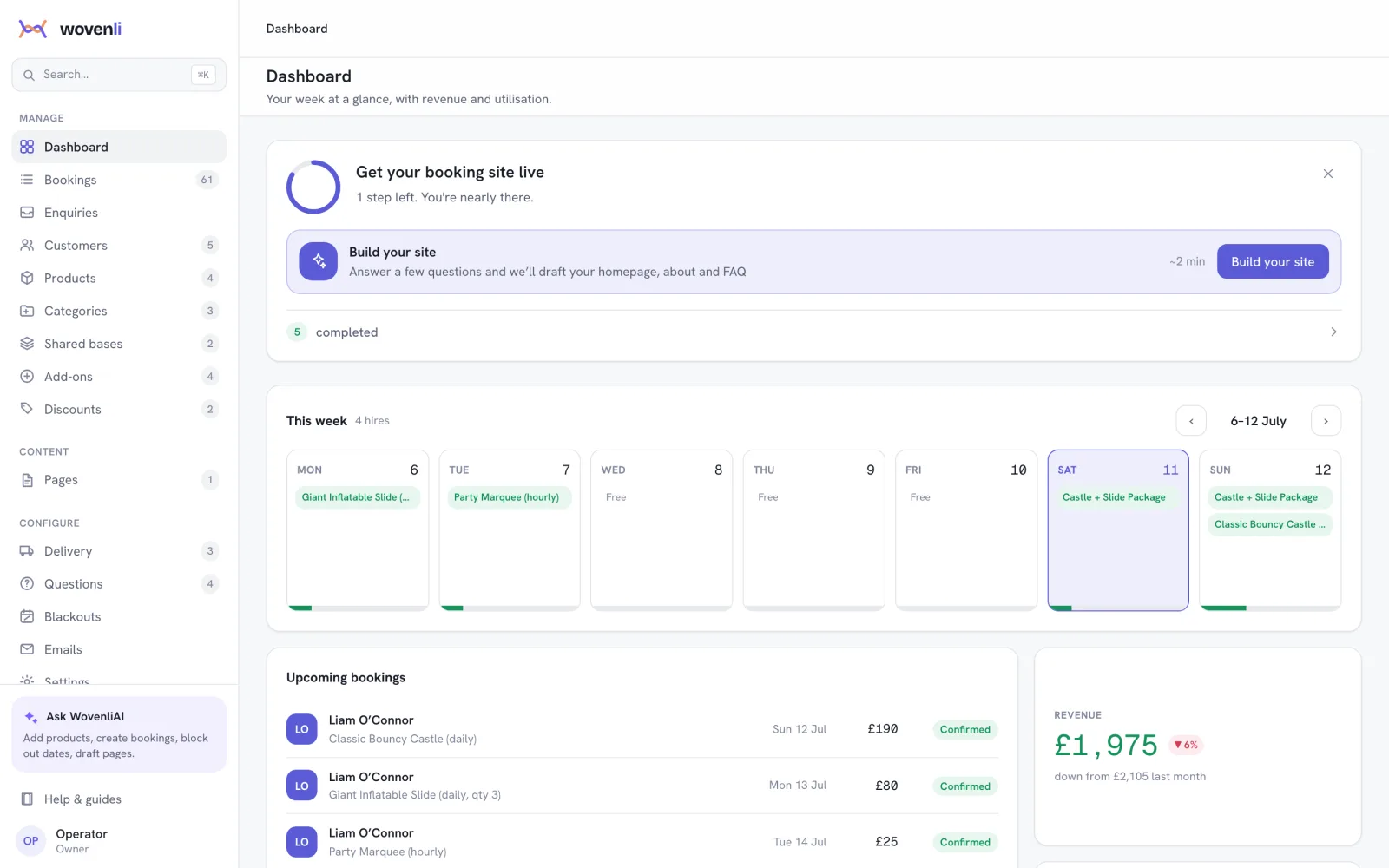Open the Enquiries menu item

[119, 213]
